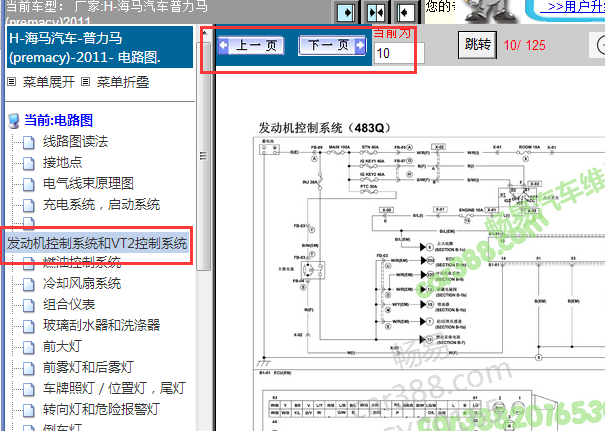Click the 菜单折叠 square icon
The height and width of the screenshot is (431, 605).
[86, 81]
